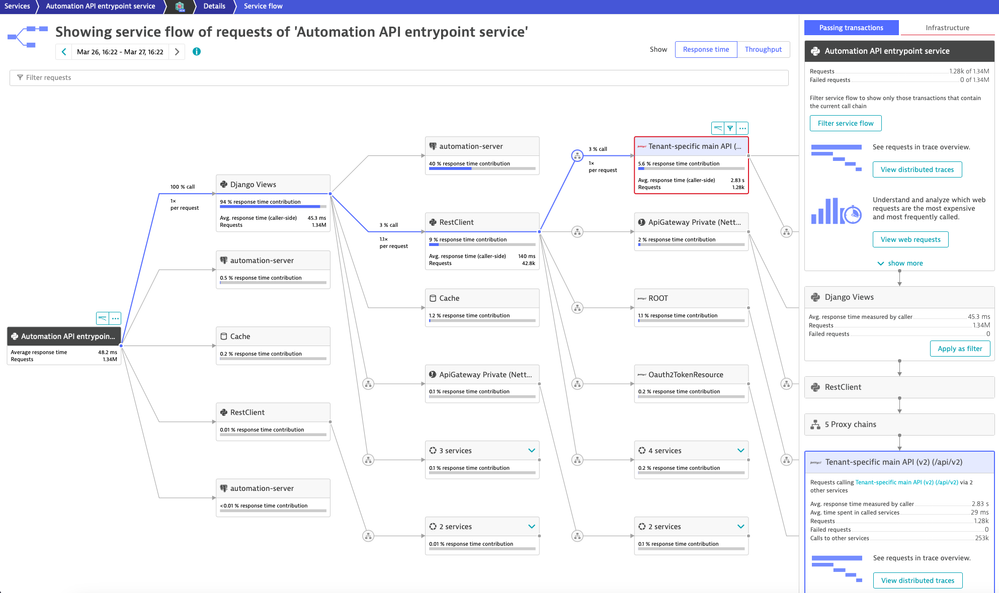
Task: Click the service flow icon above Tenant-specific main API
Action: click(718, 128)
